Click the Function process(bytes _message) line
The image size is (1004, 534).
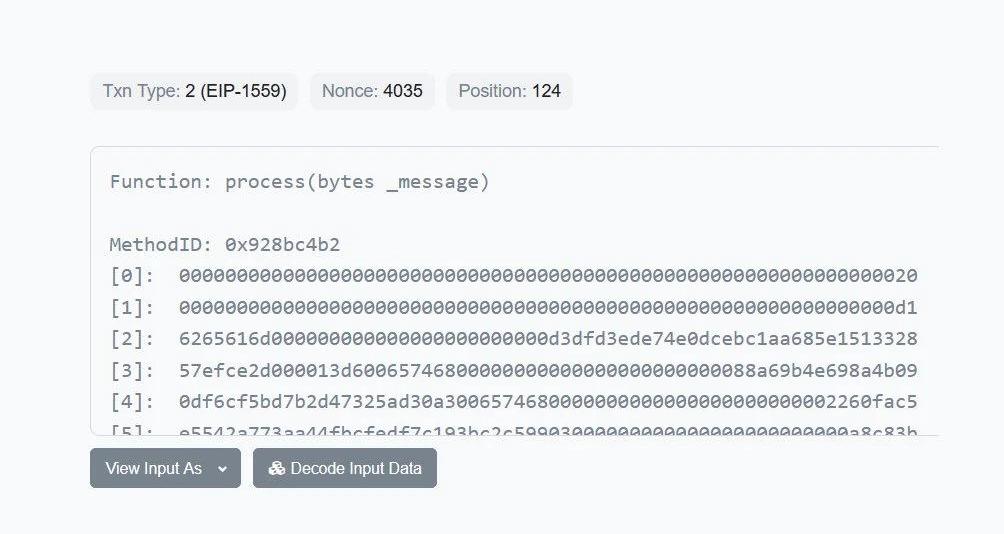point(299,181)
